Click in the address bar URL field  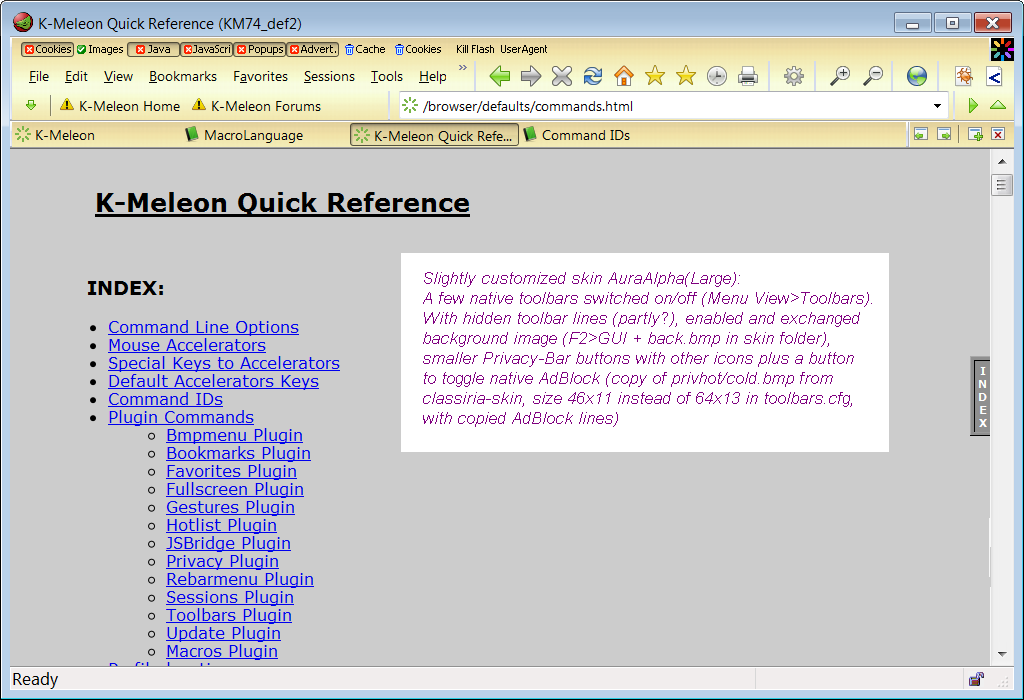point(673,106)
